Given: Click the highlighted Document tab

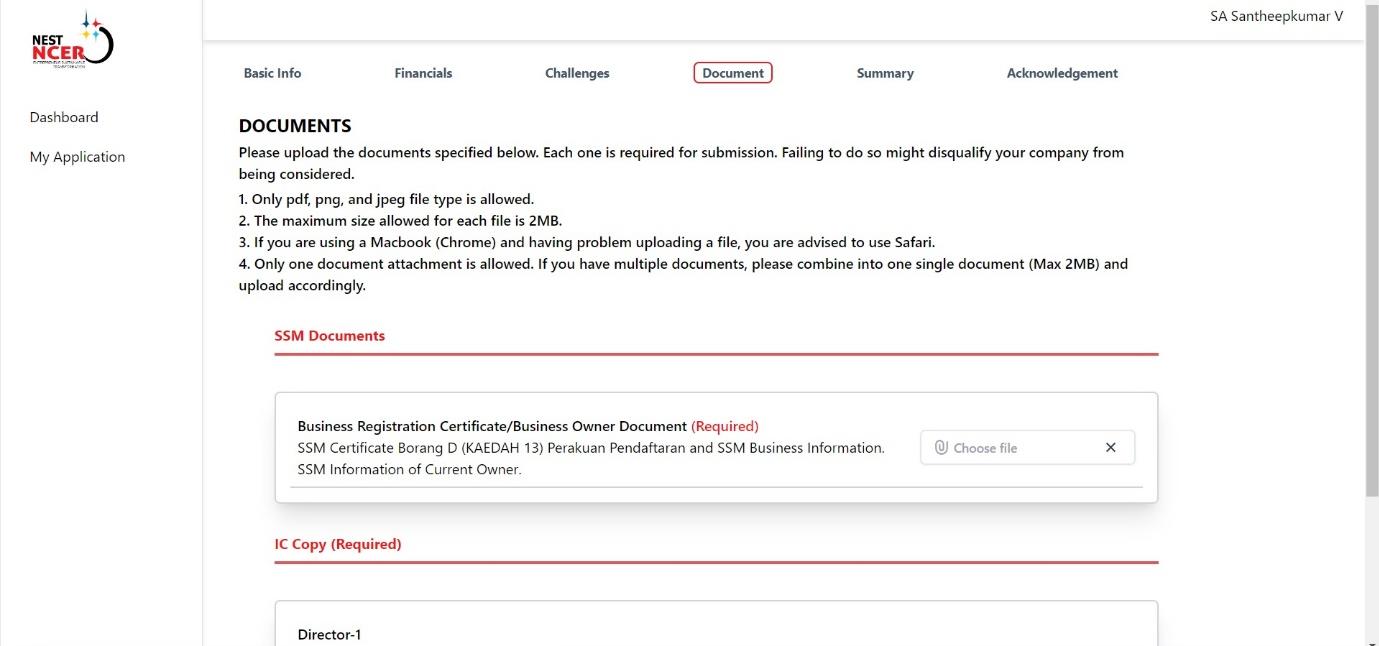Looking at the screenshot, I should (733, 73).
